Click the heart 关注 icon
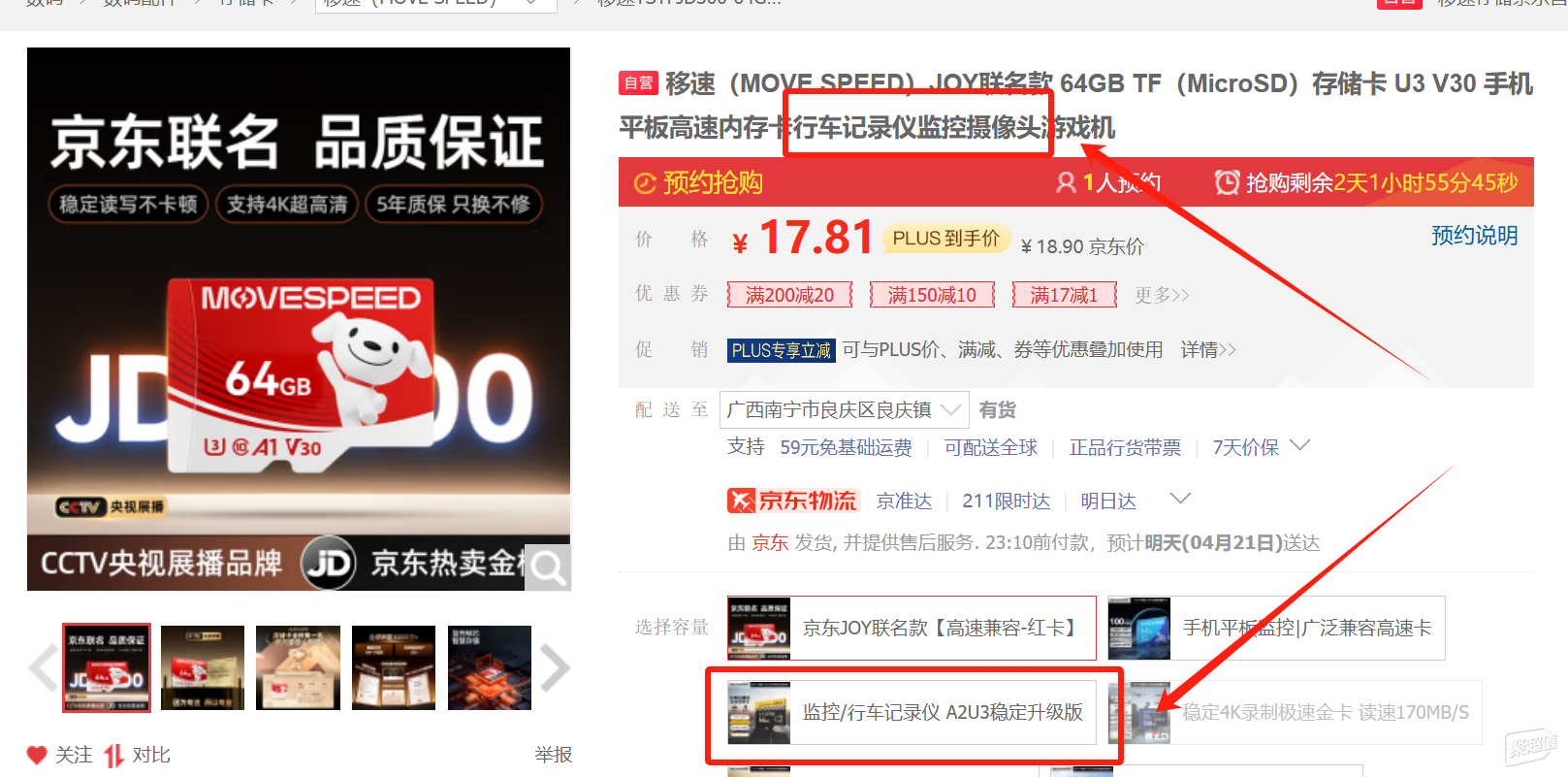 pyautogui.click(x=37, y=755)
